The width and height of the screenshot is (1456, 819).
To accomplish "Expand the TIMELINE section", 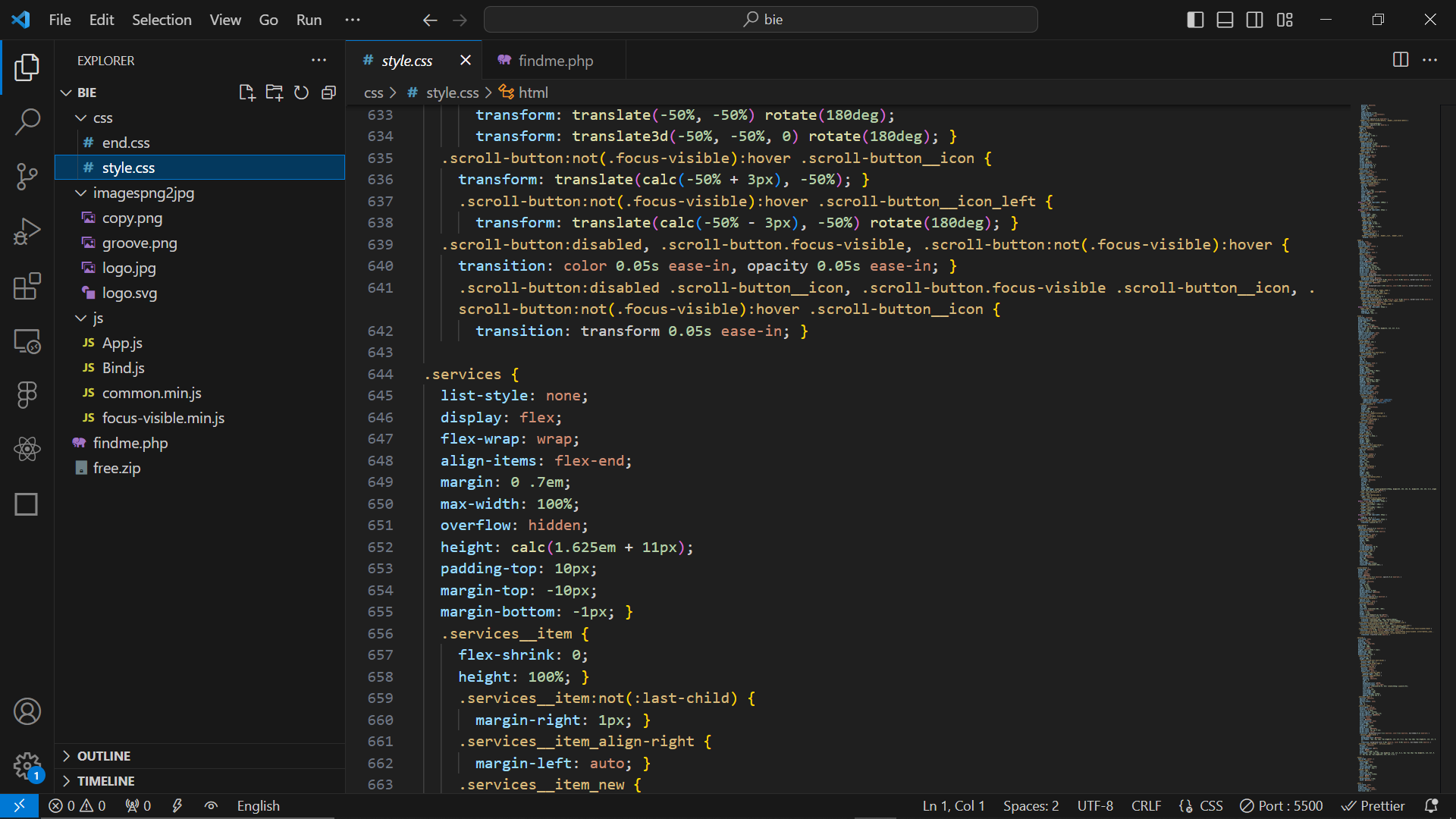I will pyautogui.click(x=105, y=781).
